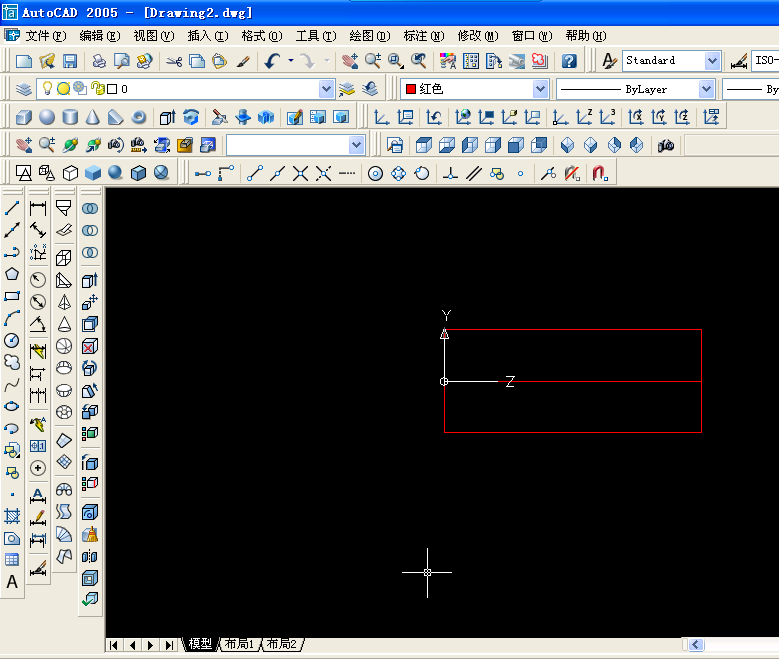Click the Cone solid tool
Image resolution: width=779 pixels, height=659 pixels.
click(x=92, y=117)
